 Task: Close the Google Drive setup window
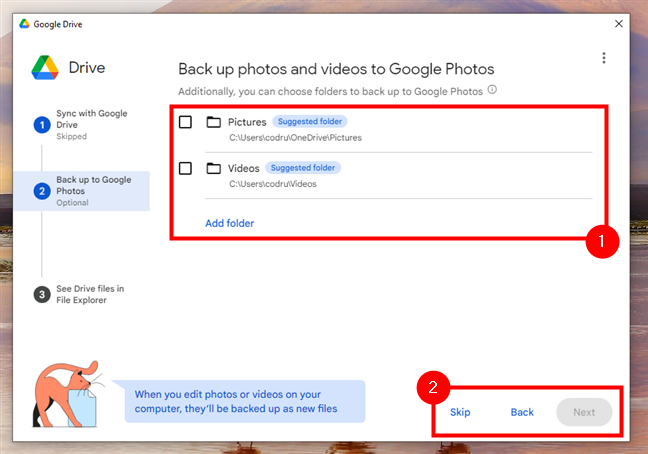click(619, 24)
